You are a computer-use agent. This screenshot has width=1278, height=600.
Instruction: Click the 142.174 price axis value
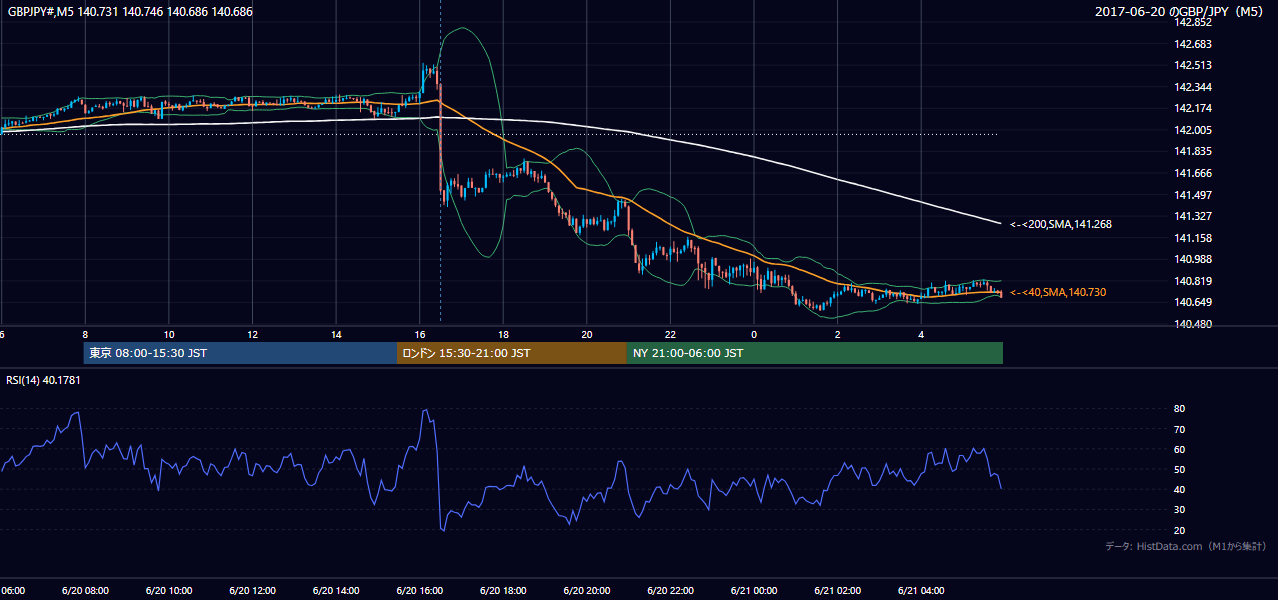pos(1194,109)
